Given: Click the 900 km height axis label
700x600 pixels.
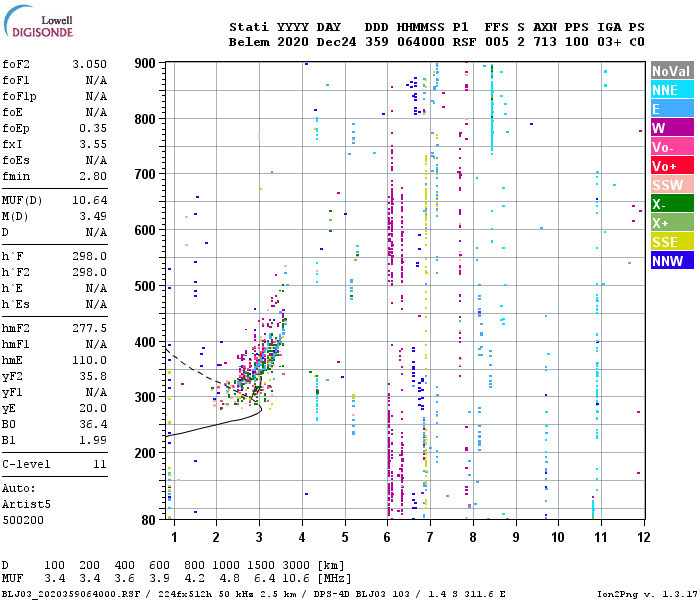Looking at the screenshot, I should click(x=145, y=63).
